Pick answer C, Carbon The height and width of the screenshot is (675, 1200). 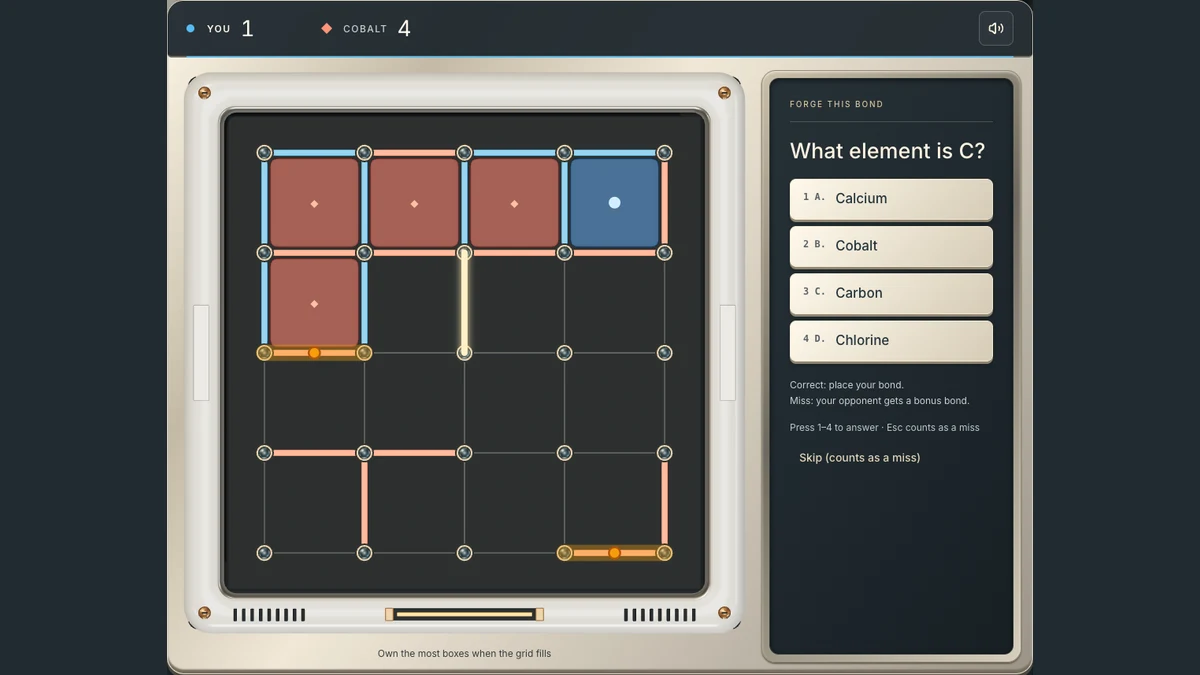click(x=891, y=293)
